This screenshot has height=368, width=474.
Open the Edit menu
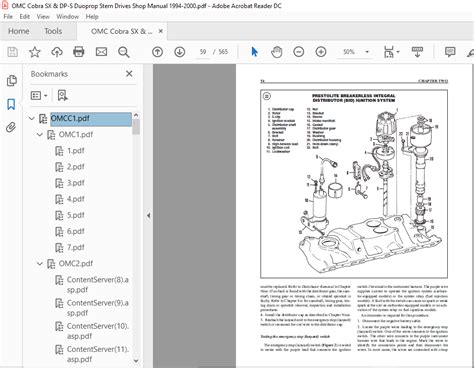tap(24, 17)
